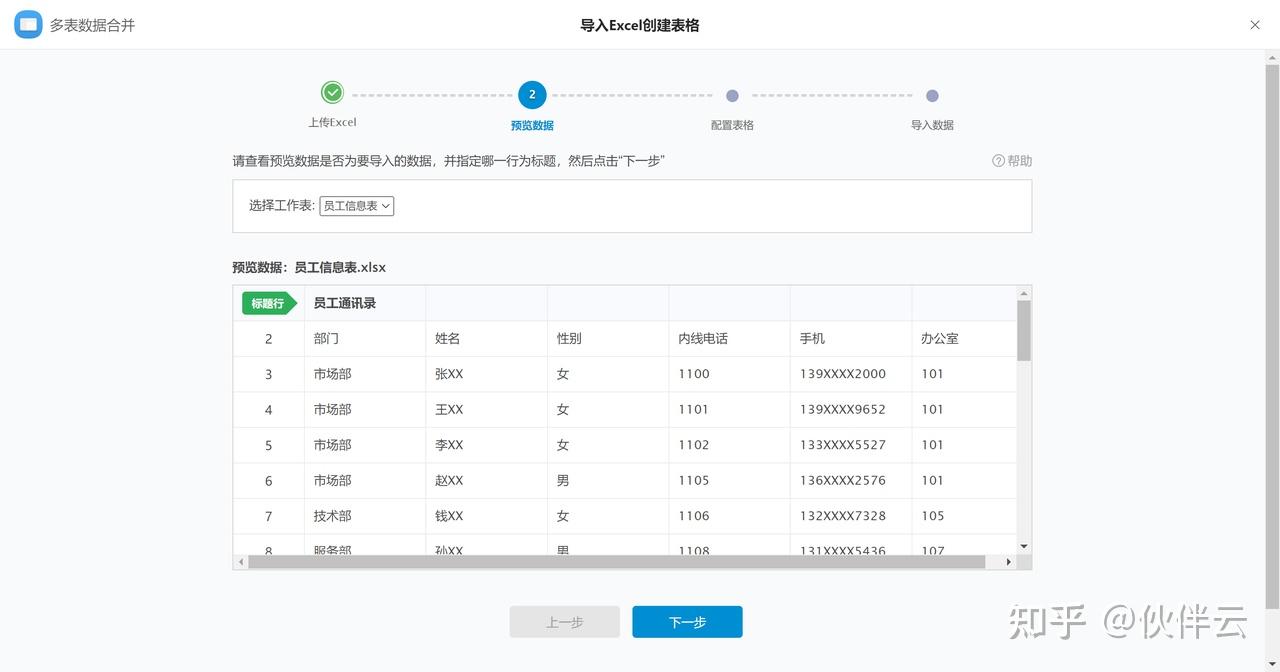Click the 部门 cell
Screen dimensions: 1280x672
pos(365,339)
